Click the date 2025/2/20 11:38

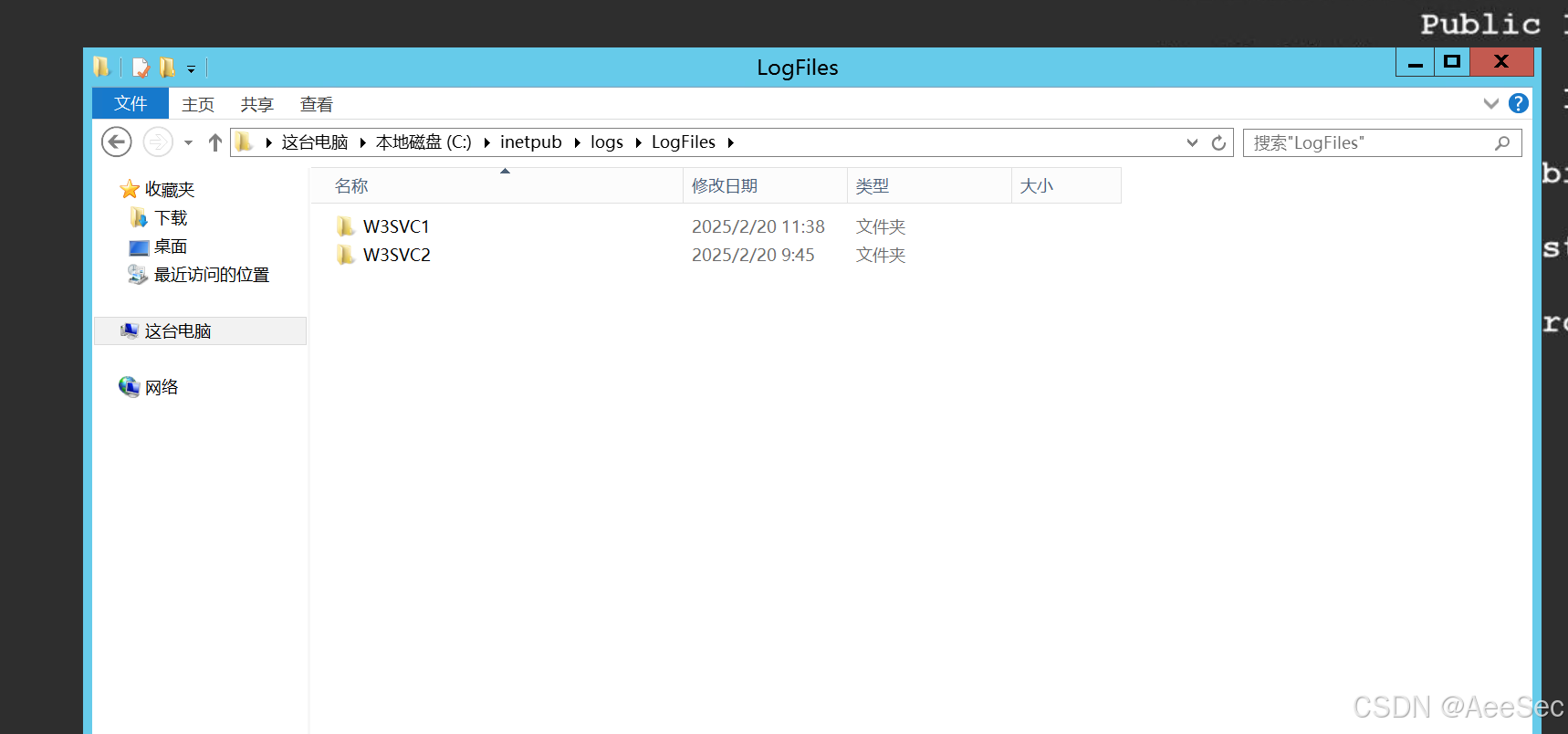[x=758, y=226]
